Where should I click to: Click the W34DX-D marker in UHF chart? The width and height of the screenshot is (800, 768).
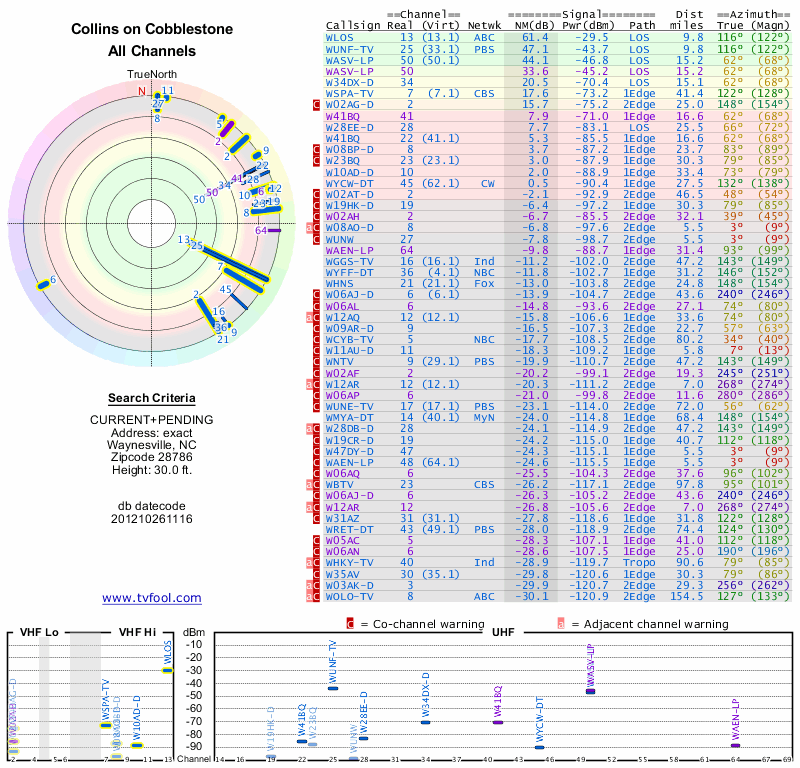pyautogui.click(x=426, y=722)
